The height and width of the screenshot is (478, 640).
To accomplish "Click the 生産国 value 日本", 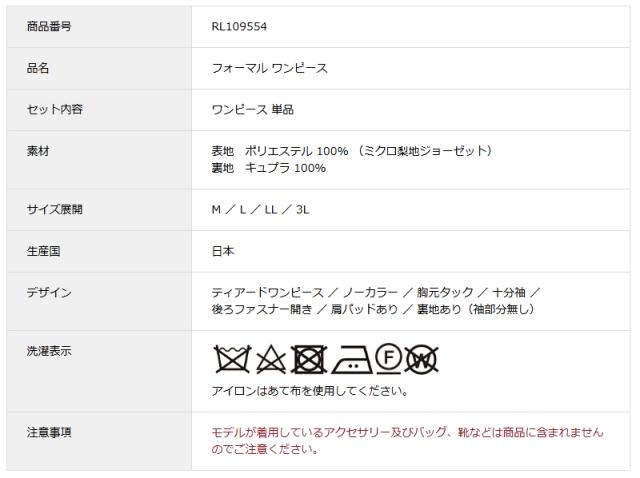I will (223, 251).
